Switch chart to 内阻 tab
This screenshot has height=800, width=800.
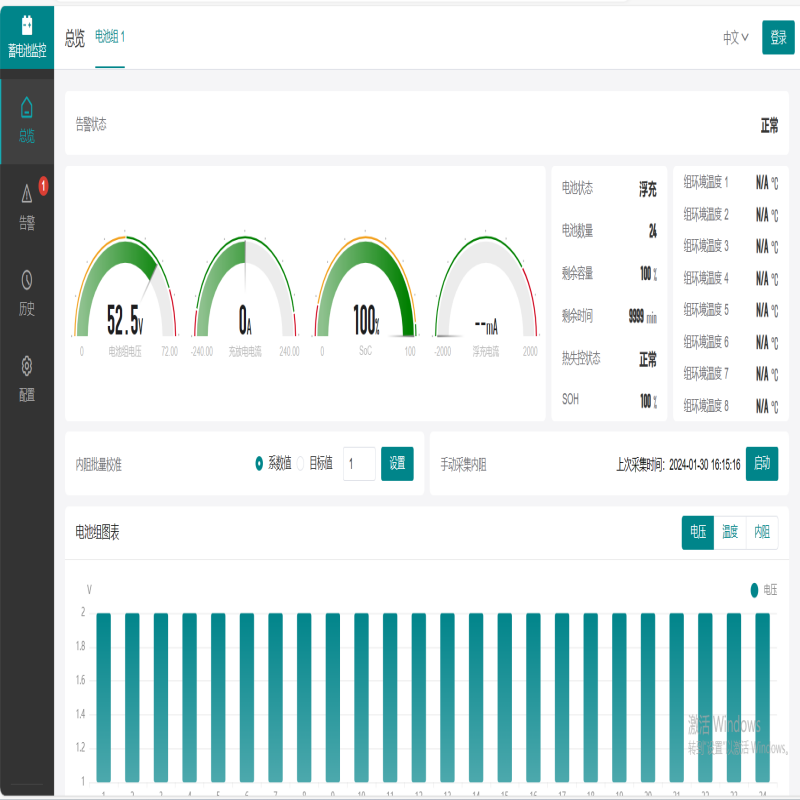762,533
